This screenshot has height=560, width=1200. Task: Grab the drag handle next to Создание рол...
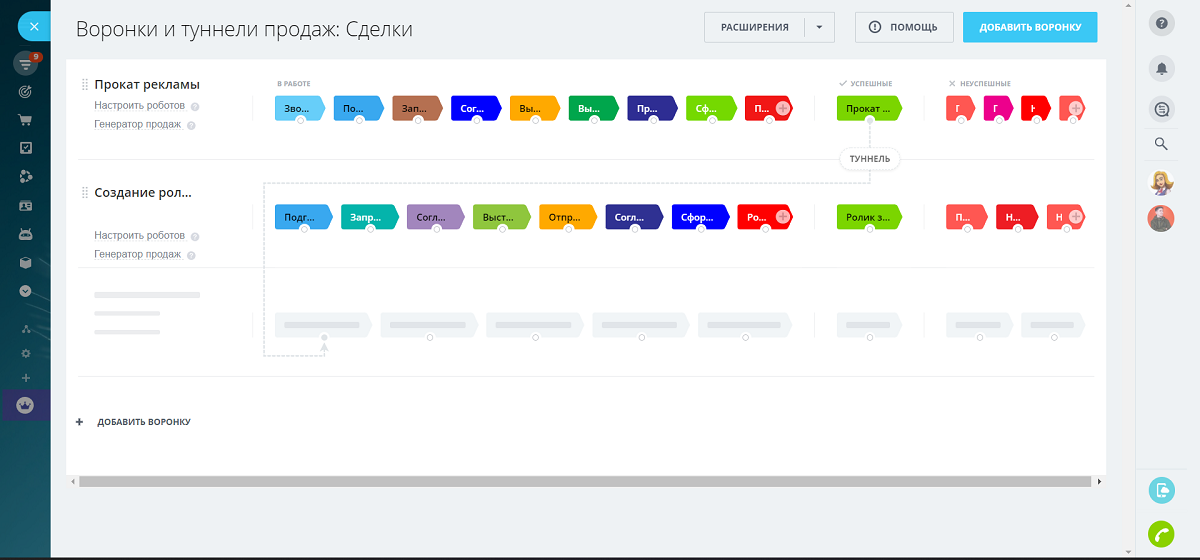pos(85,192)
